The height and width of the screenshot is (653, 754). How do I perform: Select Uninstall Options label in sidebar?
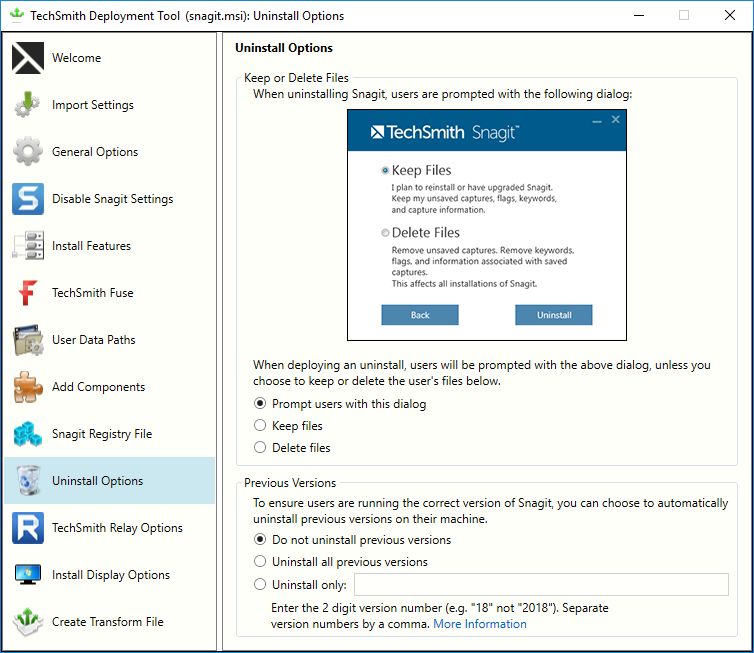click(98, 481)
